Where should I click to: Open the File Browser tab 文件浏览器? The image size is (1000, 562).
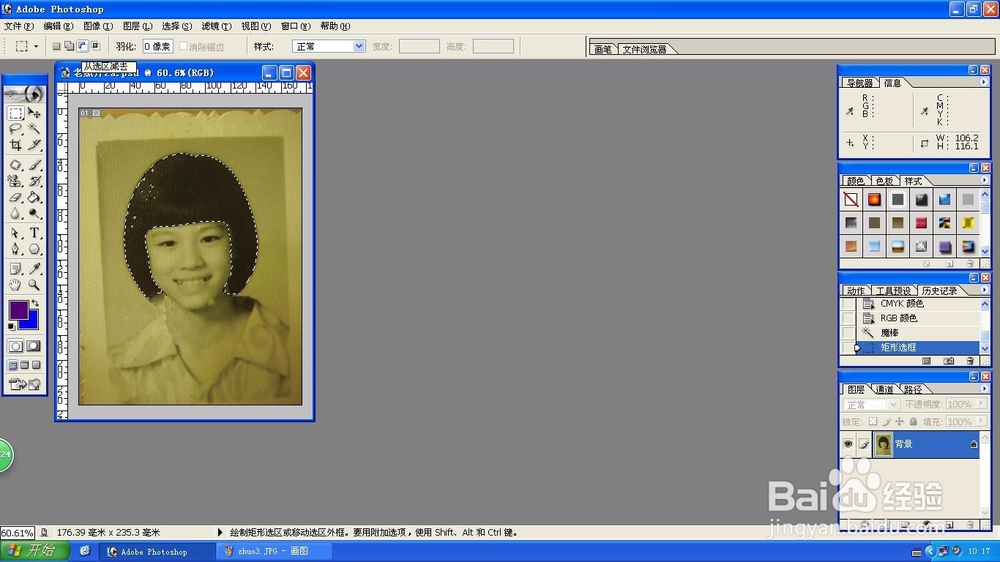(x=644, y=49)
